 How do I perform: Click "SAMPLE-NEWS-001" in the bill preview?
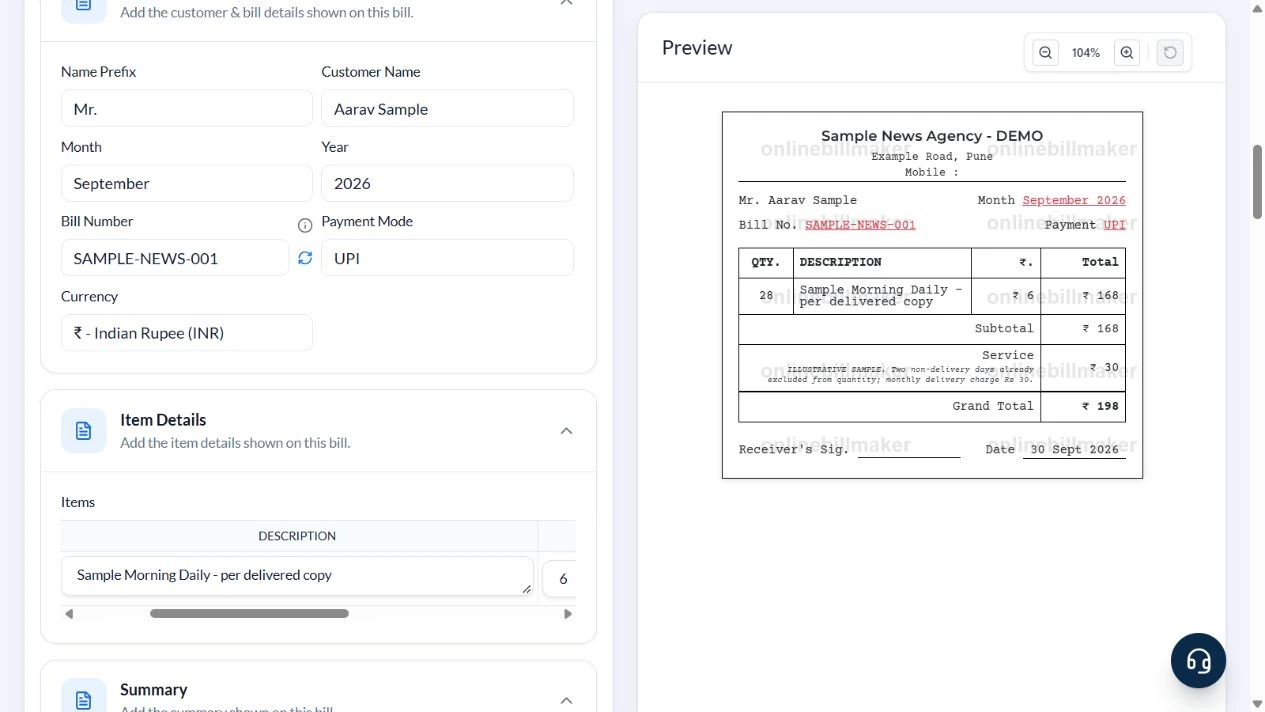click(860, 225)
